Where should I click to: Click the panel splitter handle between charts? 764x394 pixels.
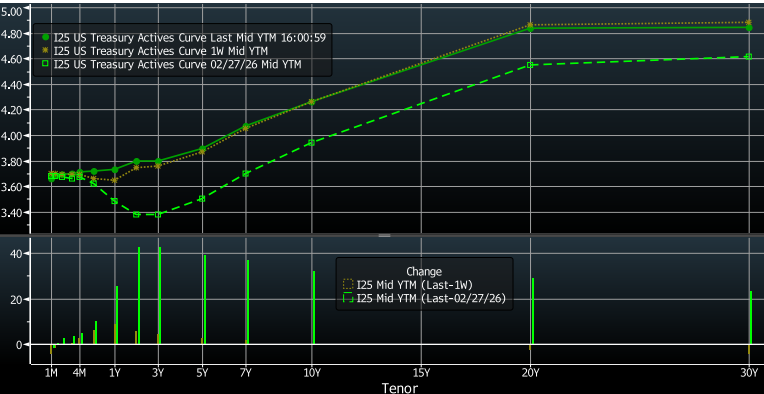[x=384, y=236]
